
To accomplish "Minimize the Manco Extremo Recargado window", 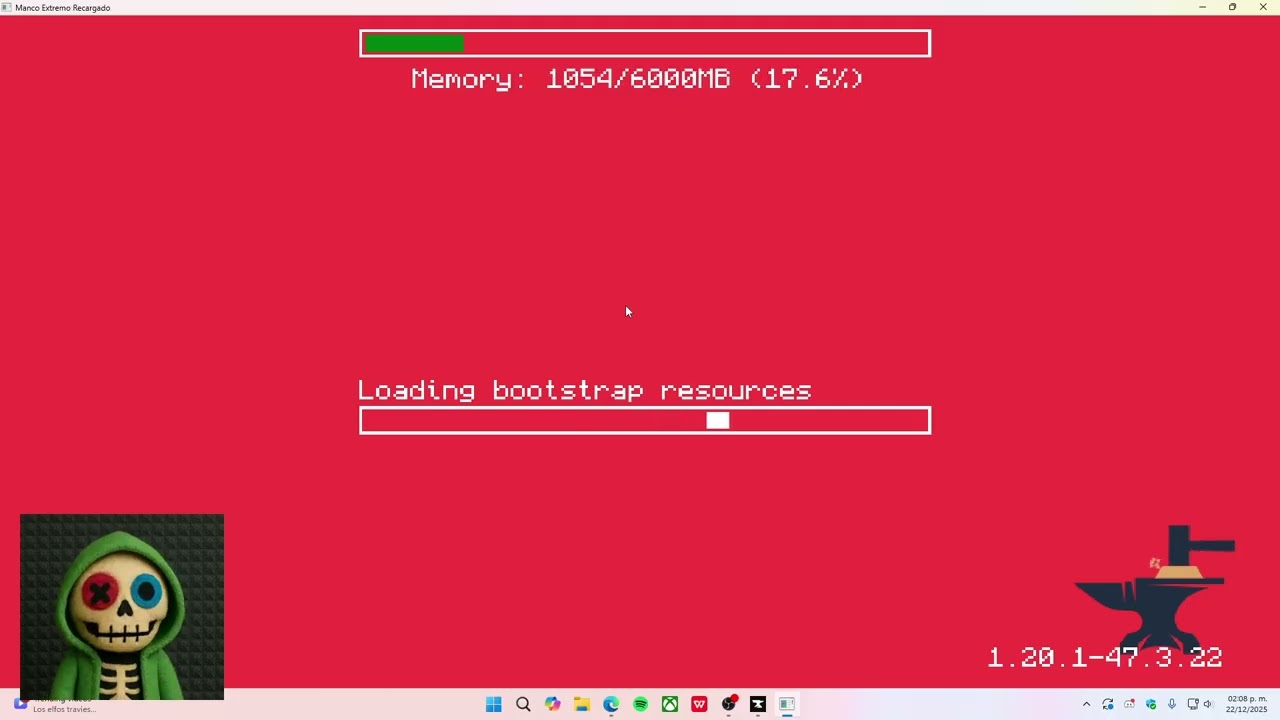I will pos(1202,7).
